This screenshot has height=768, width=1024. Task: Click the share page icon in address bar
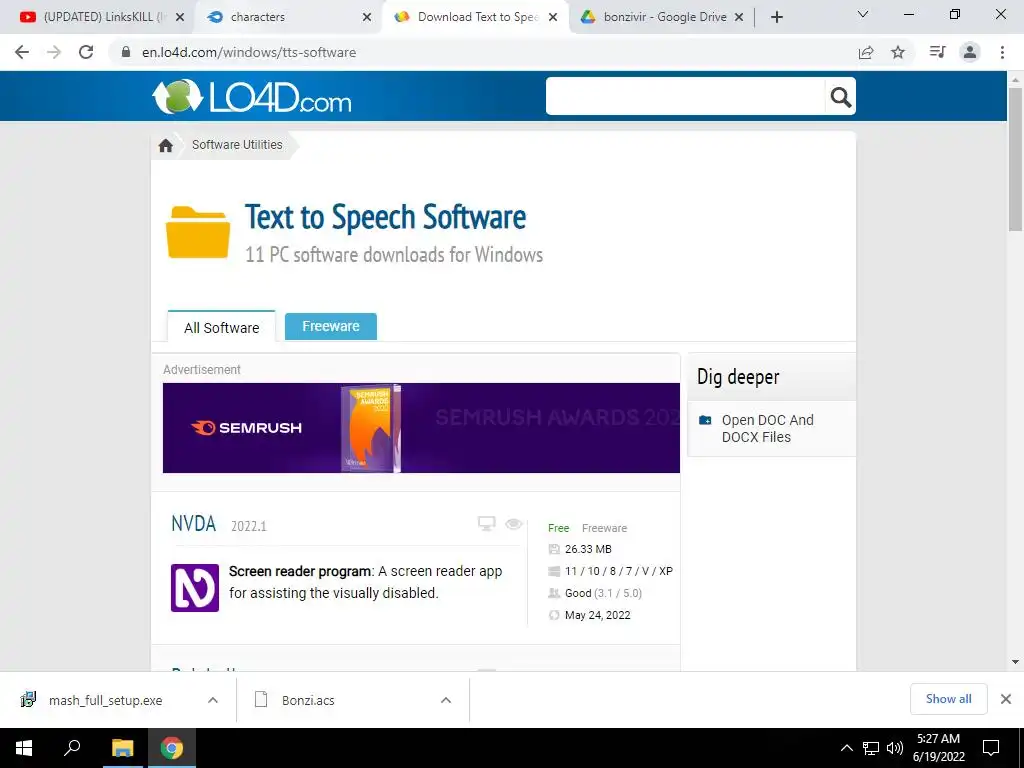pyautogui.click(x=866, y=52)
